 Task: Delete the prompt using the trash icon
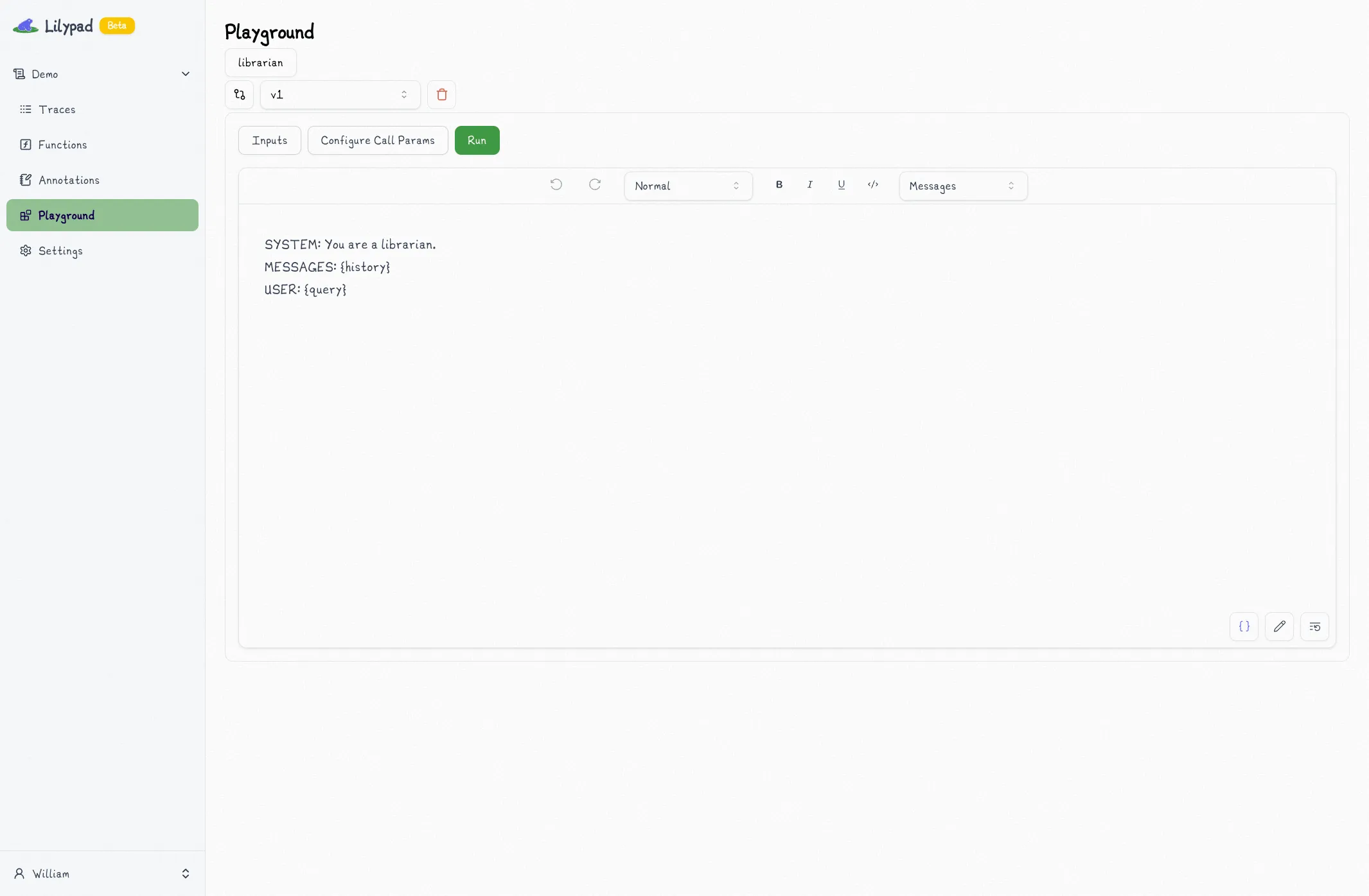coord(441,94)
